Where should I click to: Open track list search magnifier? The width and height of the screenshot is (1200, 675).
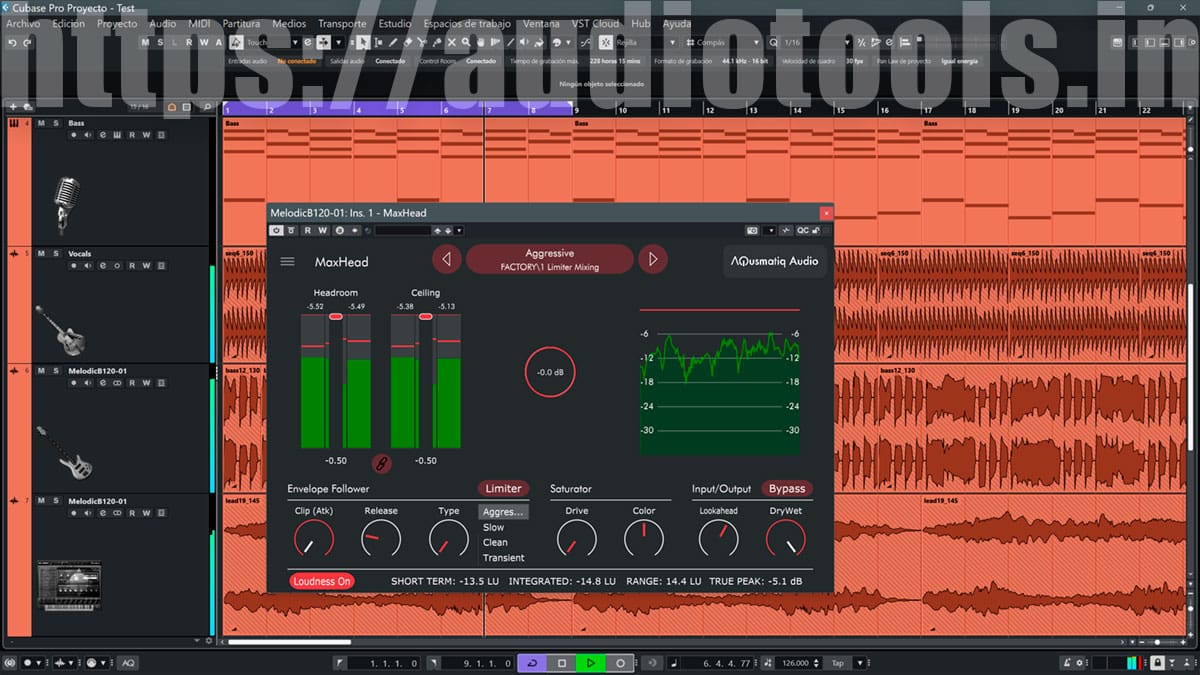[207, 106]
